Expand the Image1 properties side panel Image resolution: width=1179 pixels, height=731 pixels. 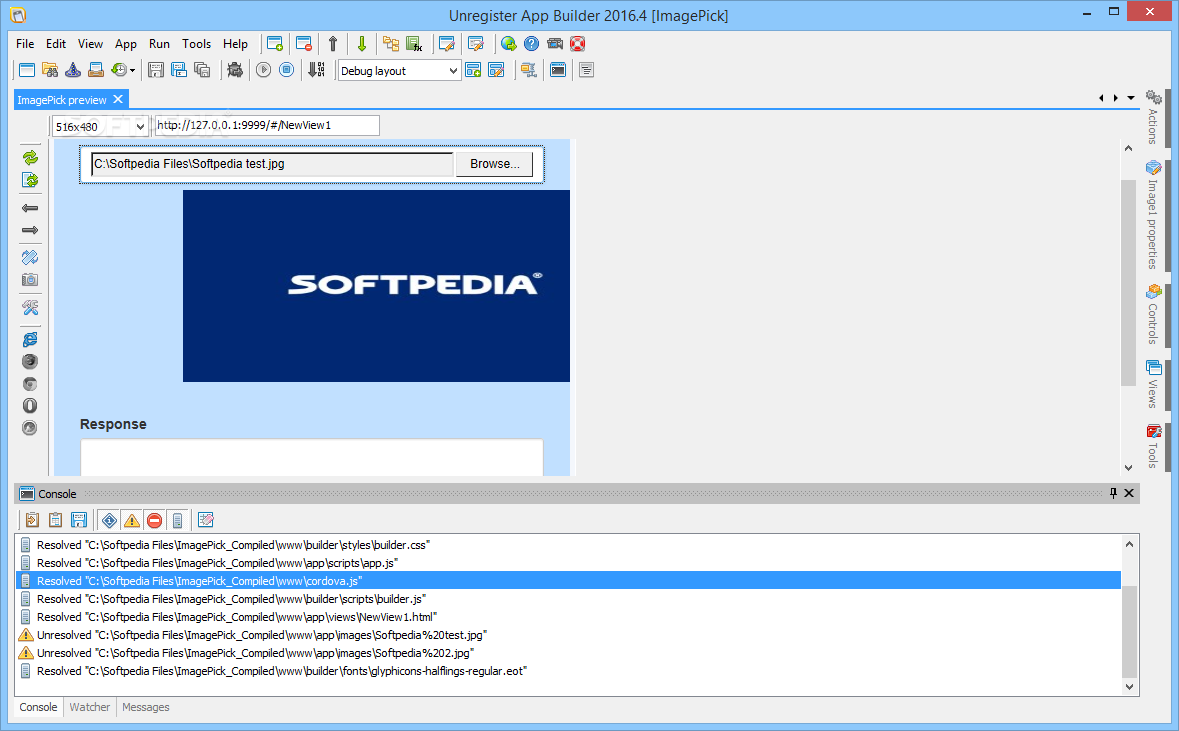(x=1153, y=214)
